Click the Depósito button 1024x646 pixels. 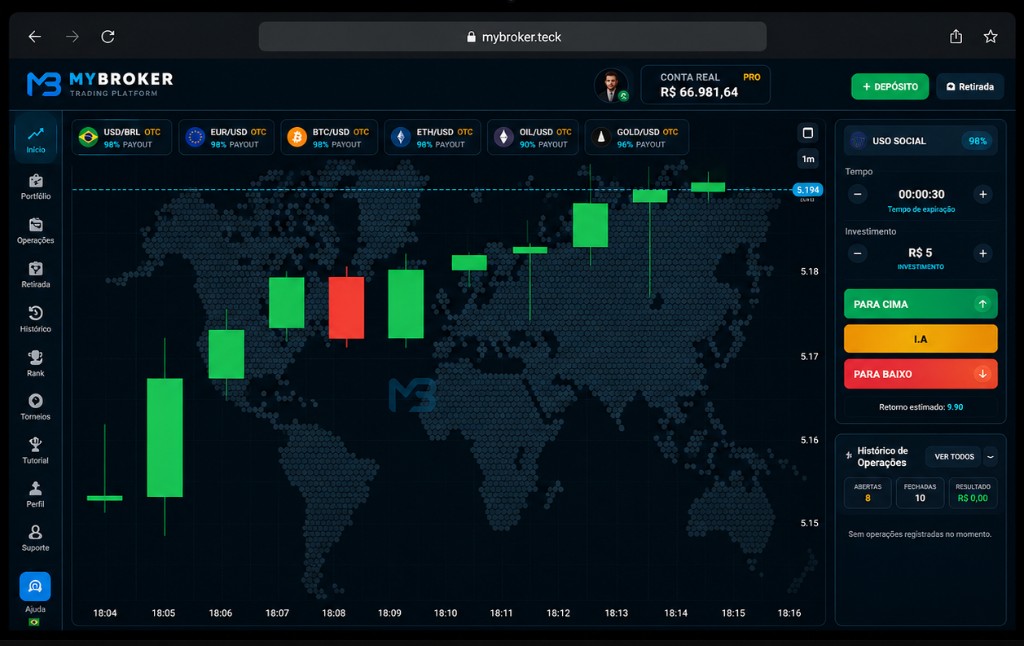[x=889, y=86]
